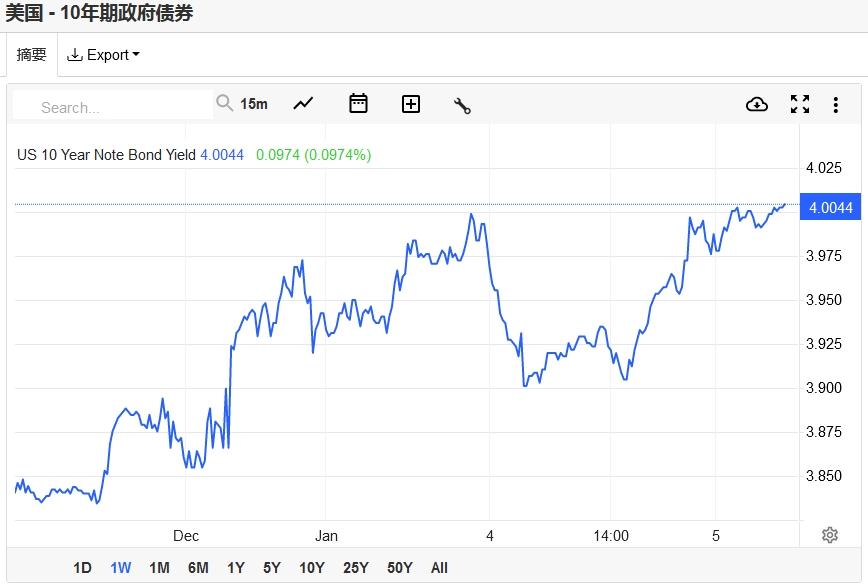The width and height of the screenshot is (868, 588).
Task: Switch range to 1D
Action: [x=82, y=568]
